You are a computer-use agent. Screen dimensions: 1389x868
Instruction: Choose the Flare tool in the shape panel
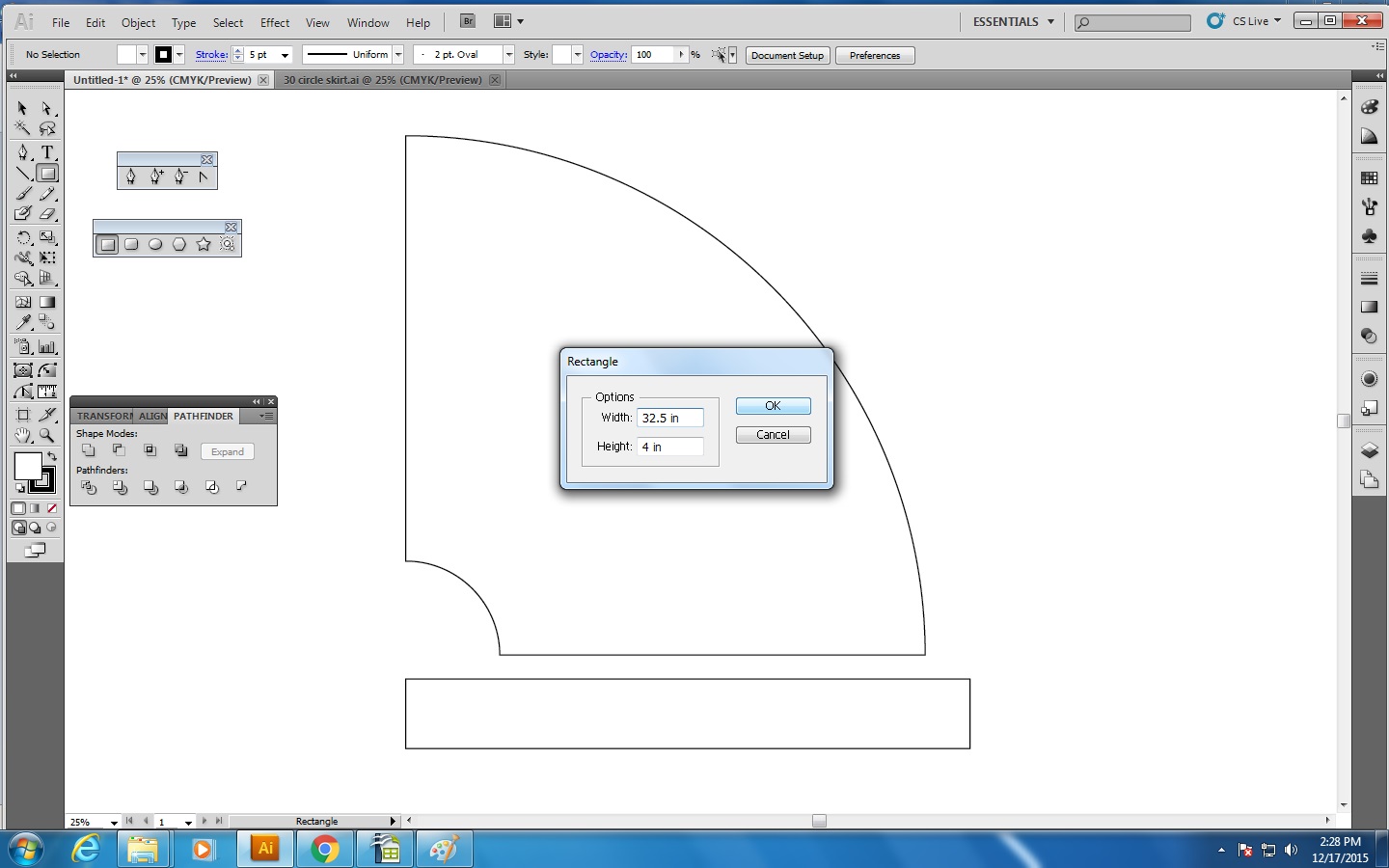click(x=228, y=245)
